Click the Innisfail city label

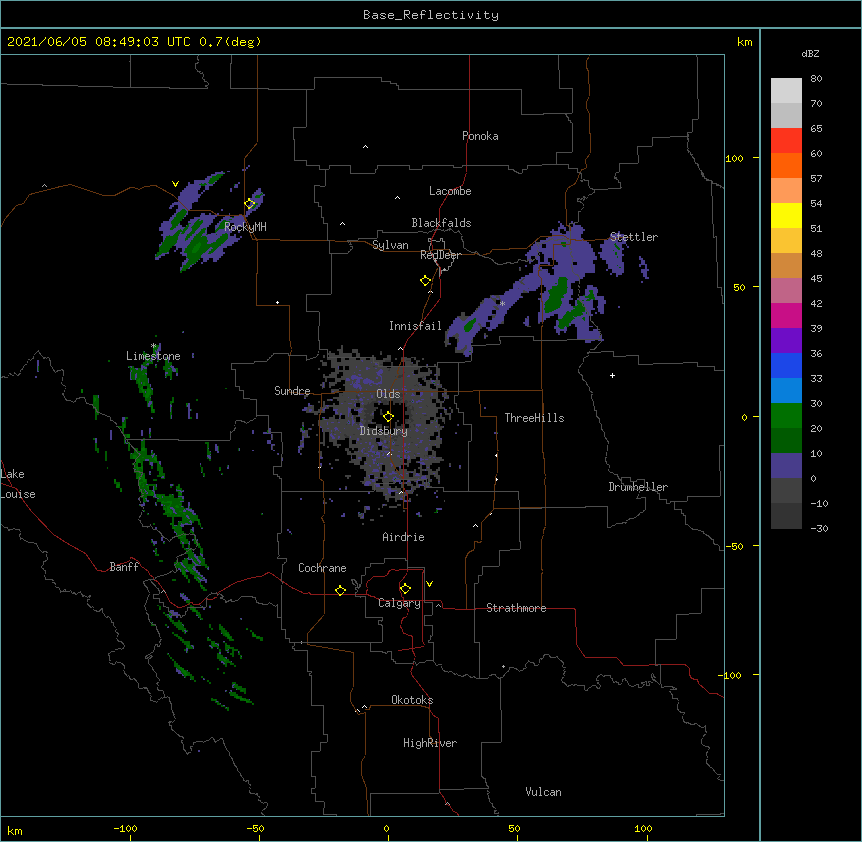coord(415,326)
